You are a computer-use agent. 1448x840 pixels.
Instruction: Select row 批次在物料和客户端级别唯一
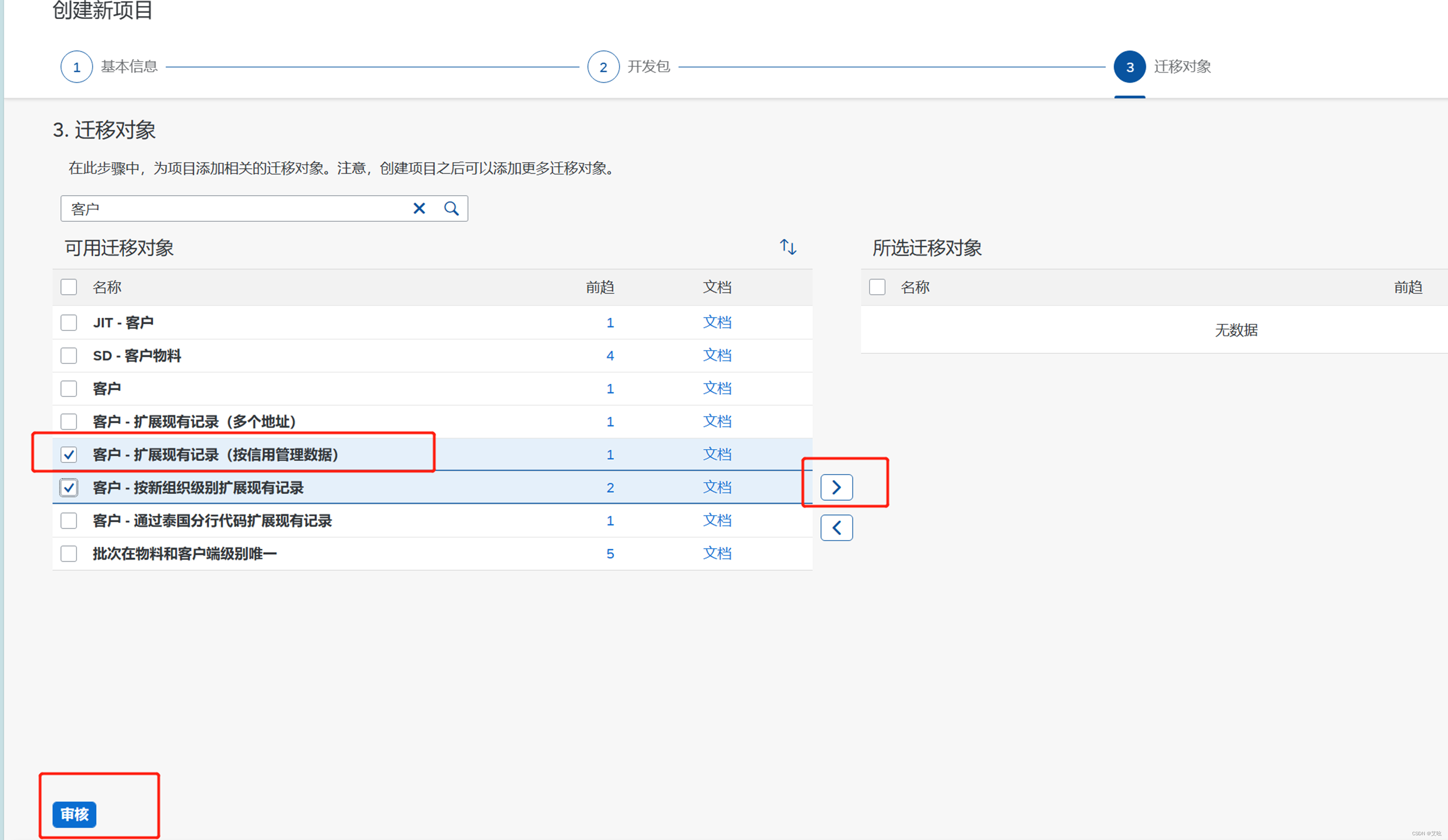tap(432, 554)
